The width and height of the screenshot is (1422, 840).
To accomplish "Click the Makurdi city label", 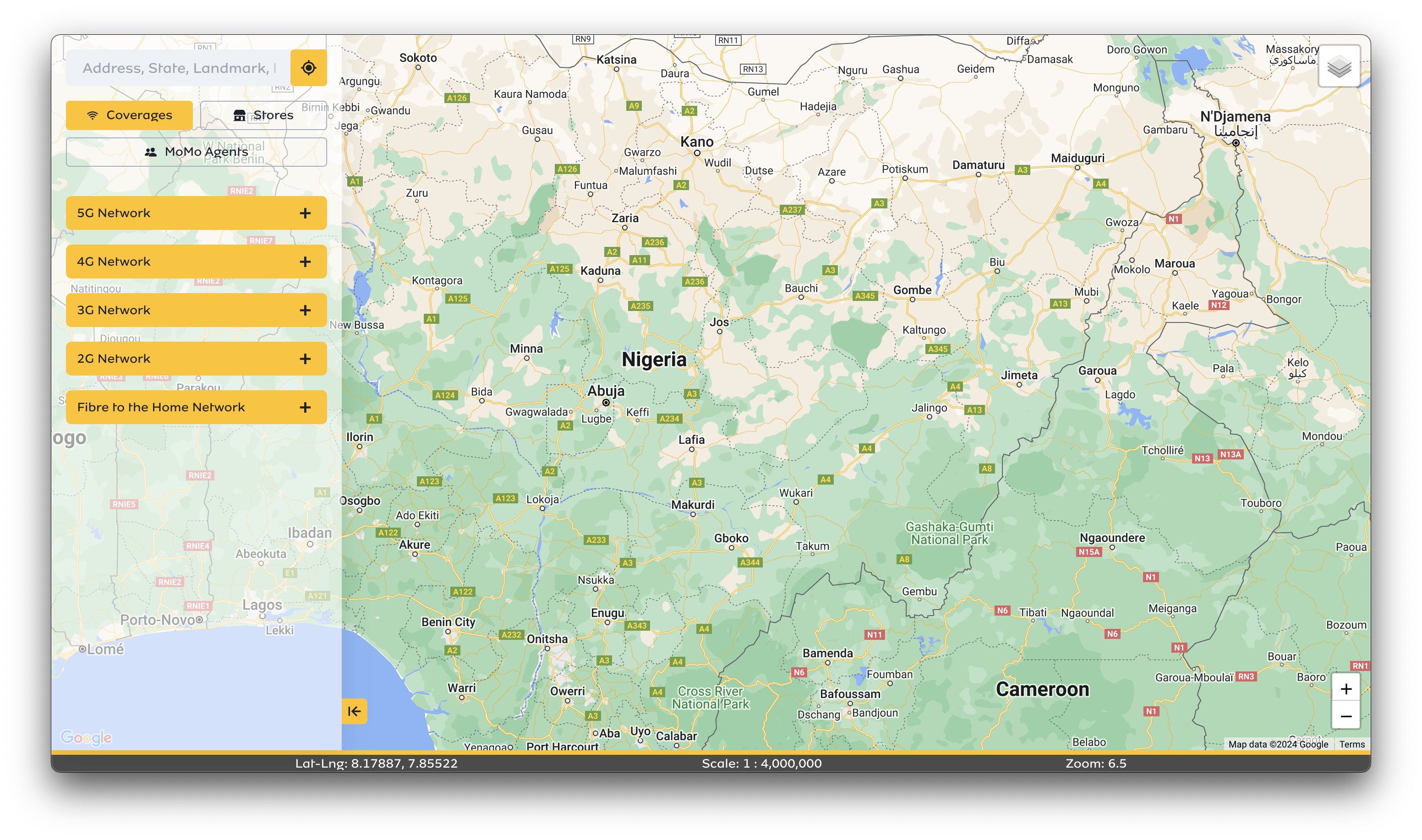I will point(693,504).
